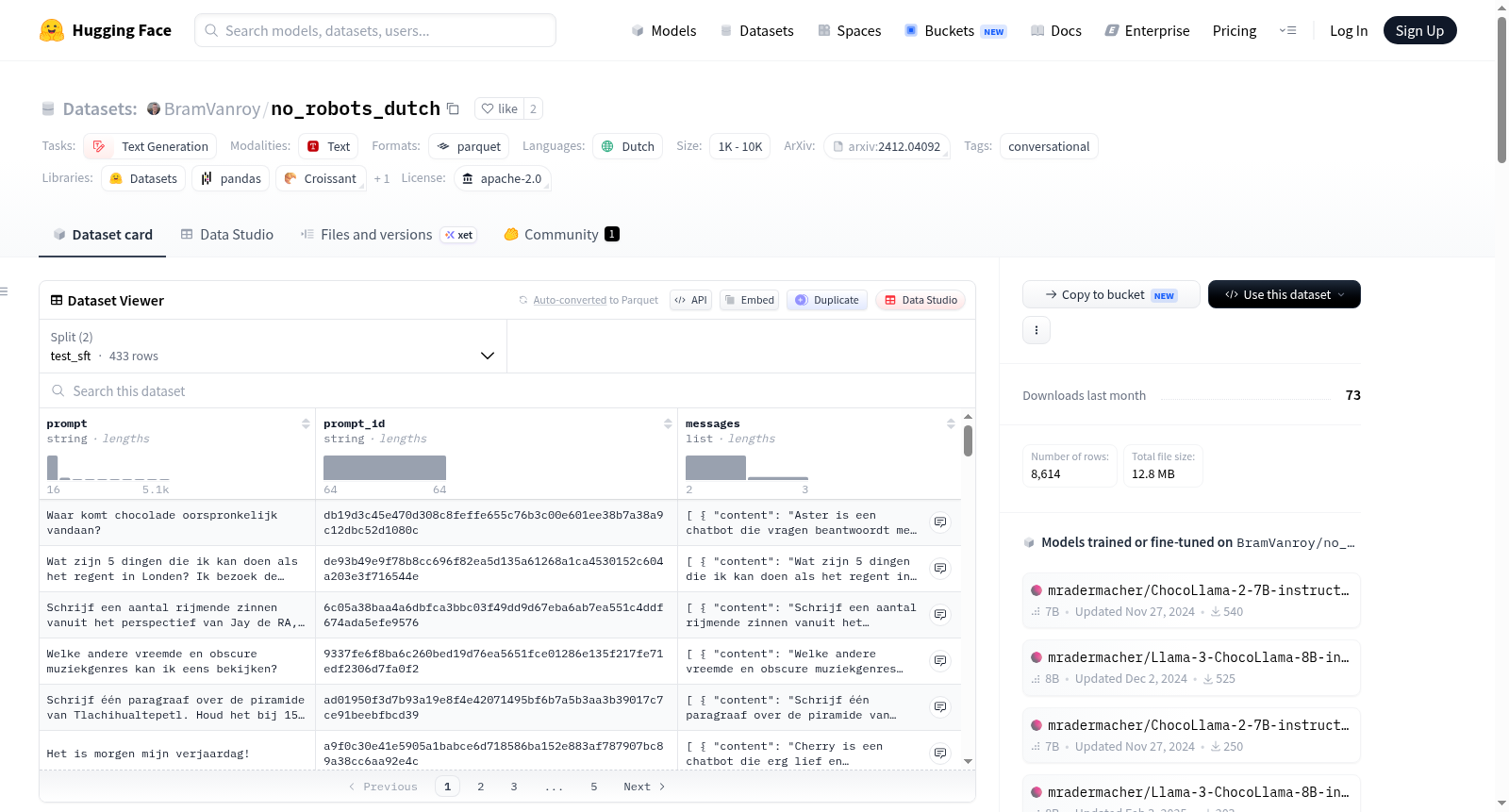Open the Community tab

(561, 235)
